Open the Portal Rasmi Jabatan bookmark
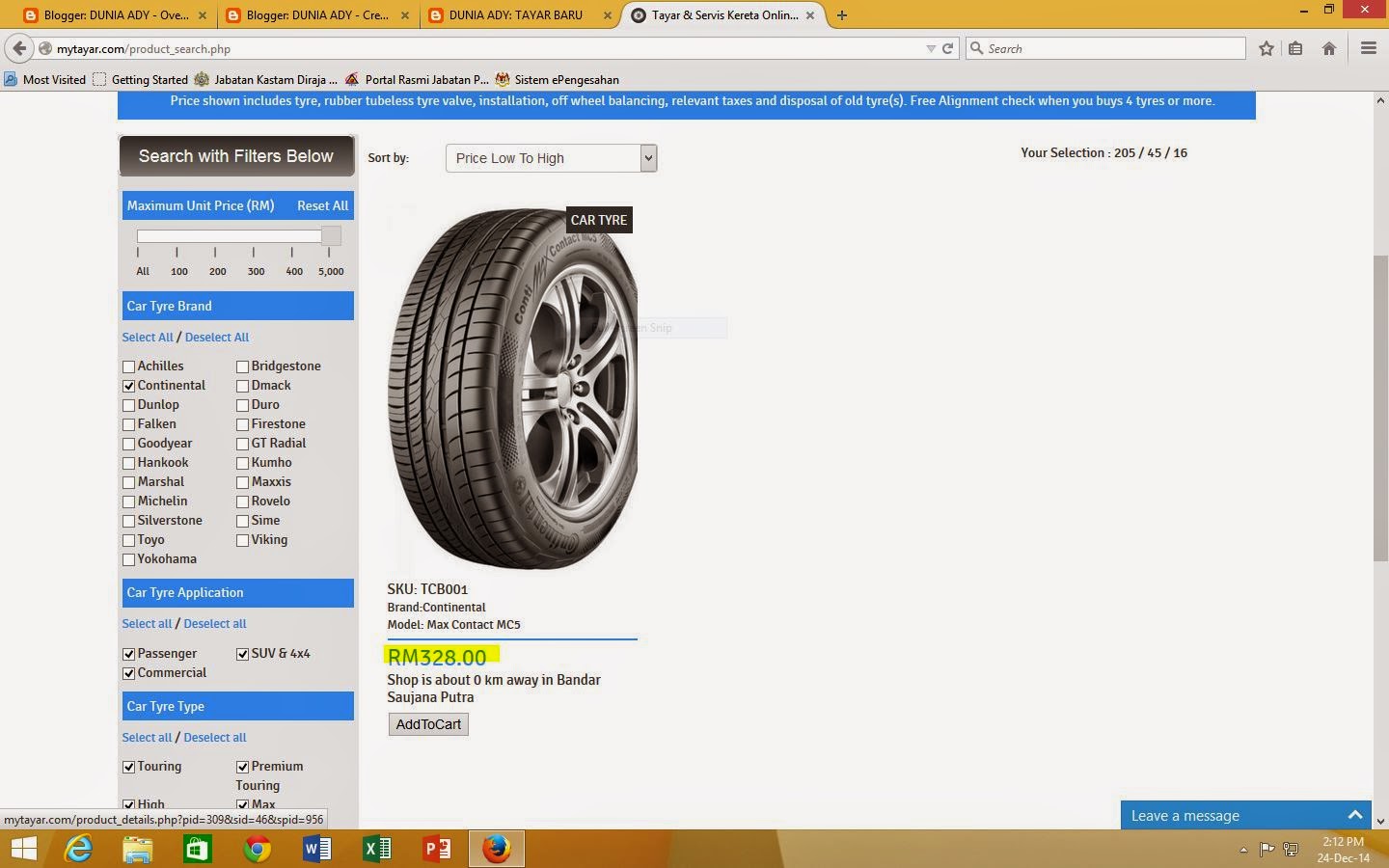The width and height of the screenshot is (1389, 868). coord(417,79)
